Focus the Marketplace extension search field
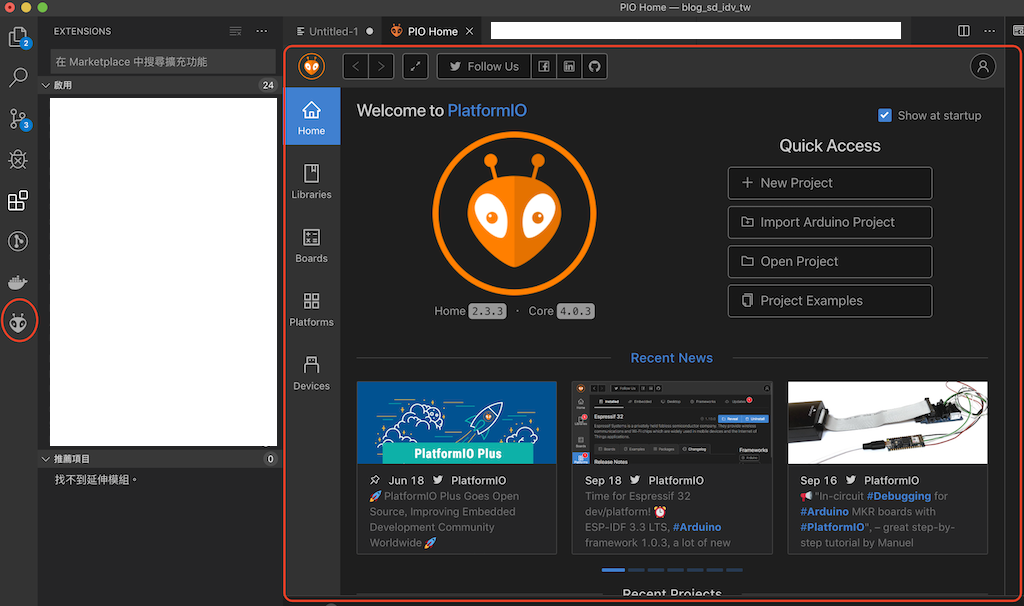 click(x=163, y=61)
